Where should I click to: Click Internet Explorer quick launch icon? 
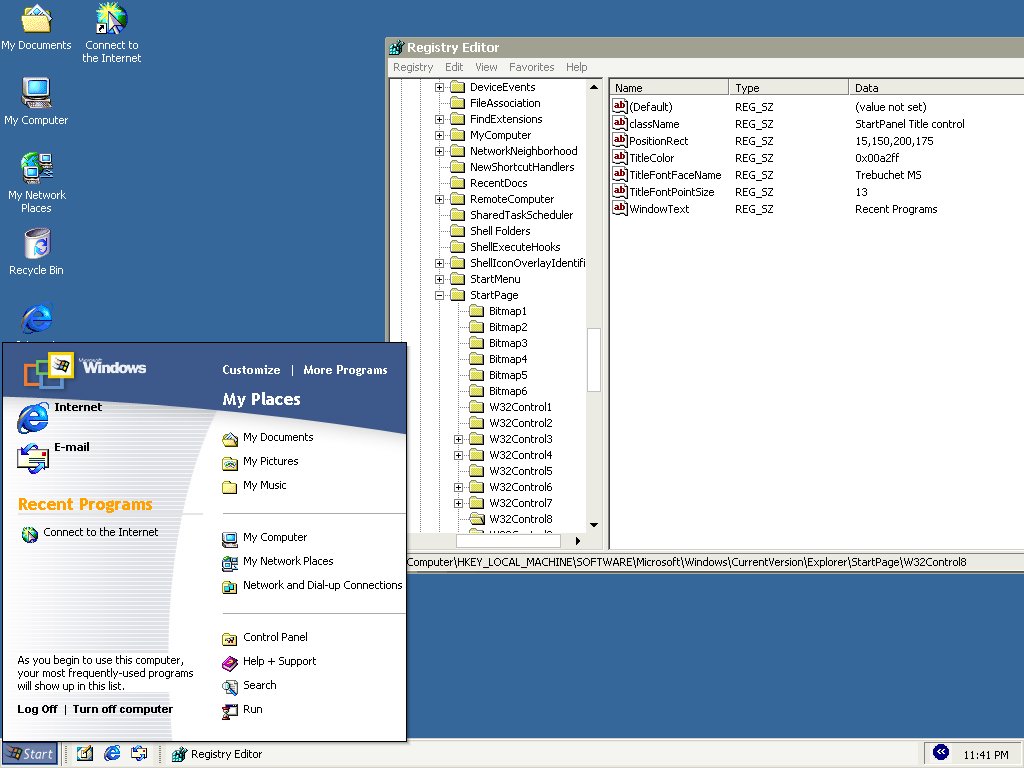coord(112,754)
